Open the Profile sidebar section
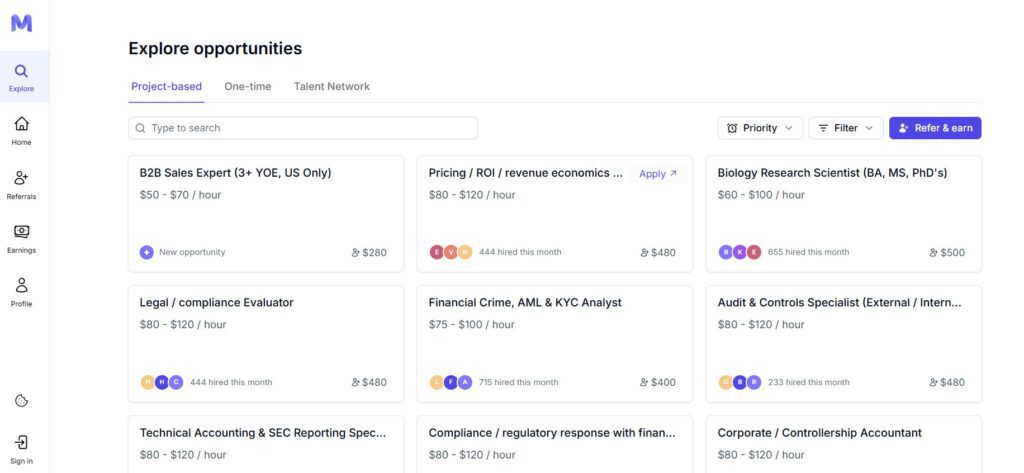1024x473 pixels. (22, 292)
